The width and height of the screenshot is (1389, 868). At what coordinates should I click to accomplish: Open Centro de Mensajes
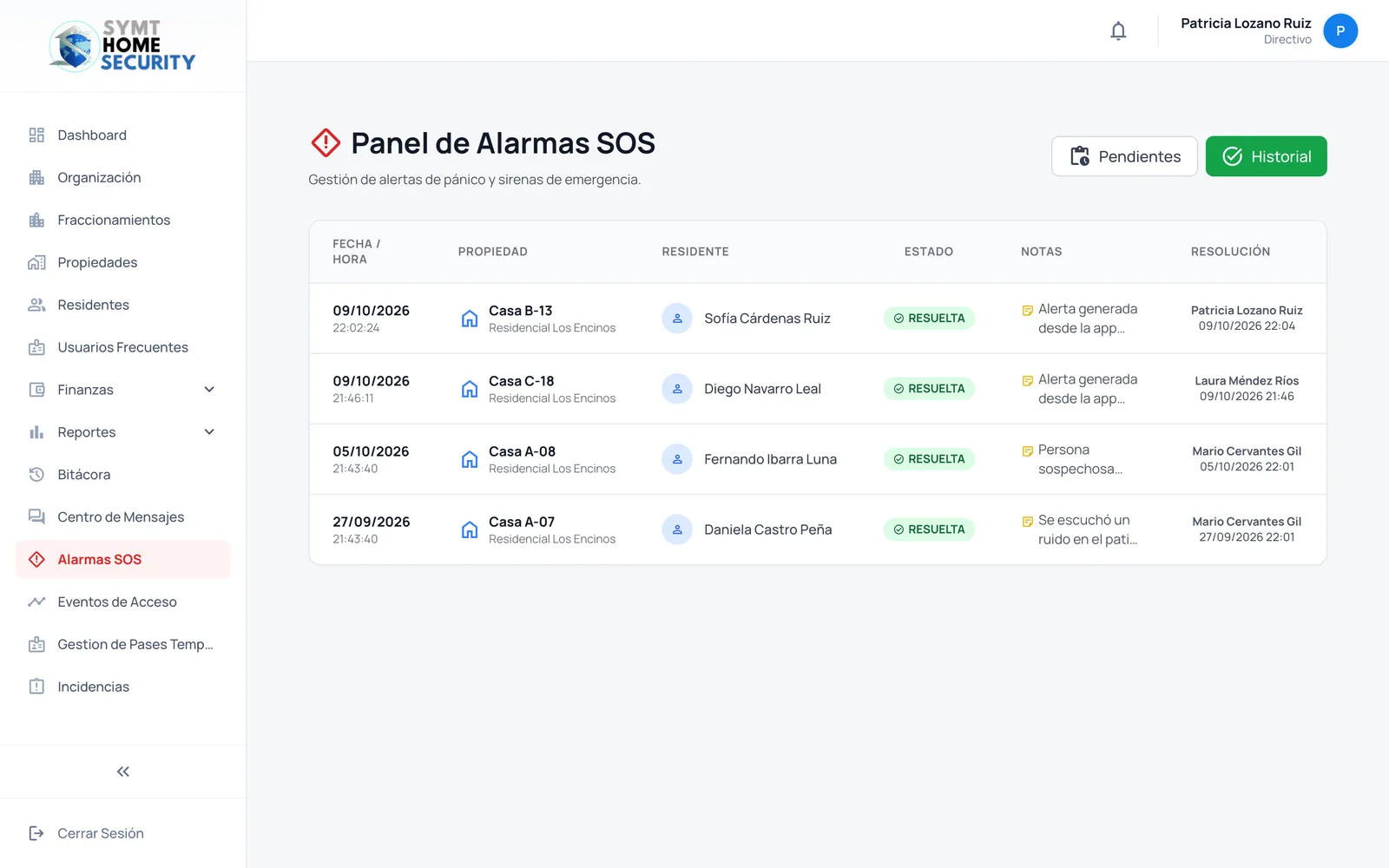click(x=123, y=517)
